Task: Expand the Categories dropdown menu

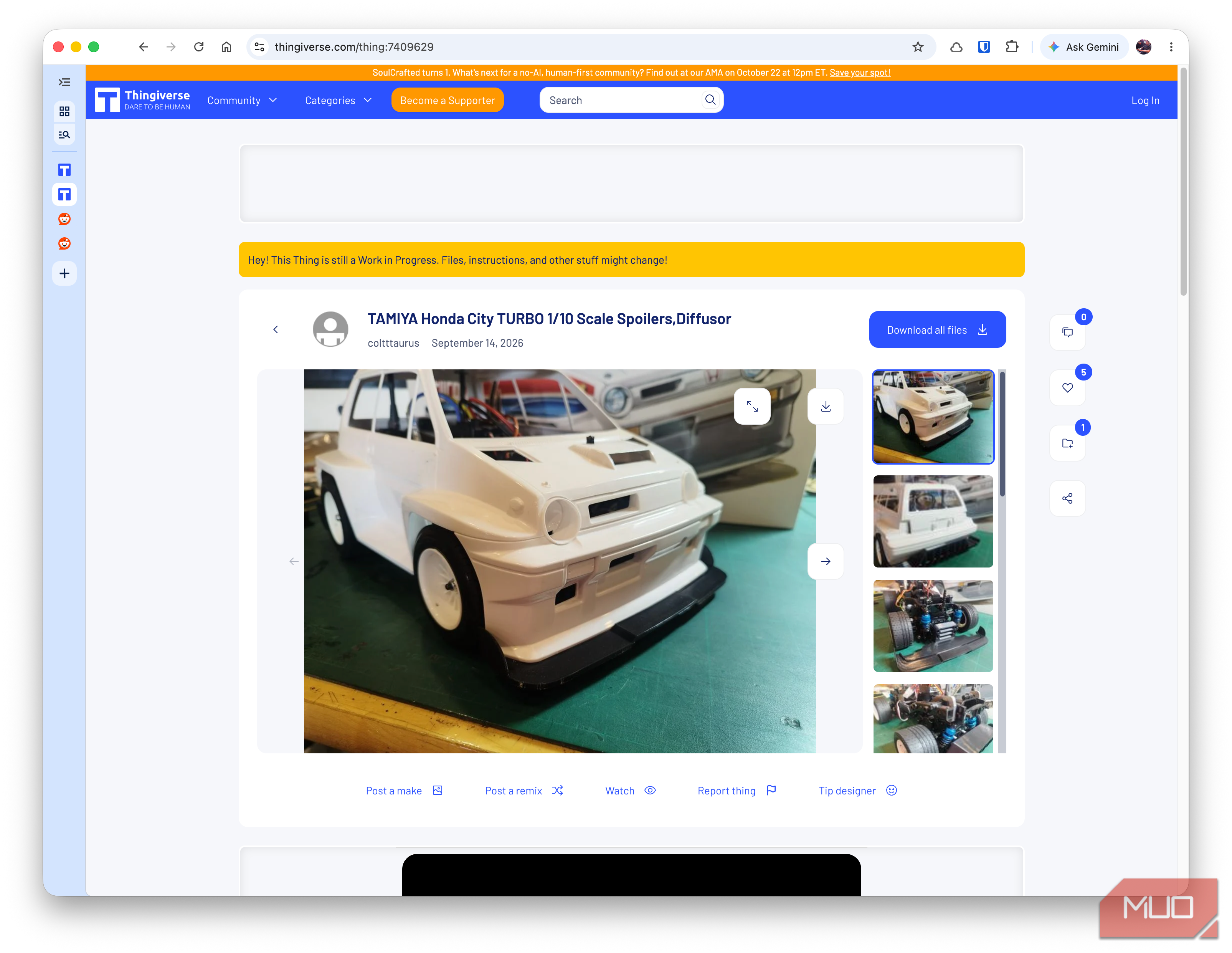Action: pos(339,101)
